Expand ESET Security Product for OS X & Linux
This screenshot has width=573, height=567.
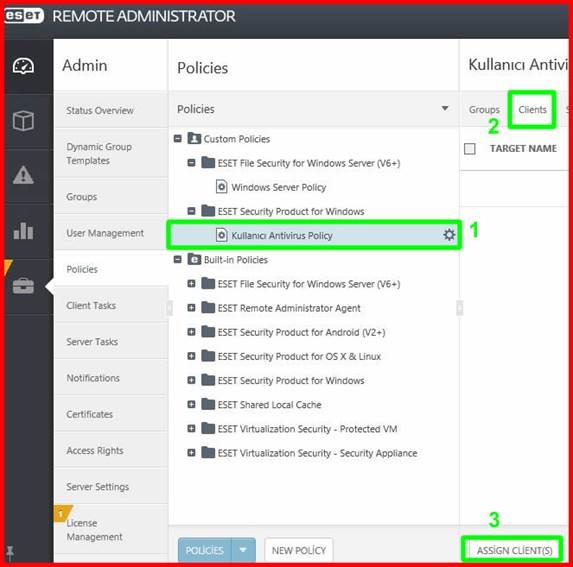coord(191,356)
